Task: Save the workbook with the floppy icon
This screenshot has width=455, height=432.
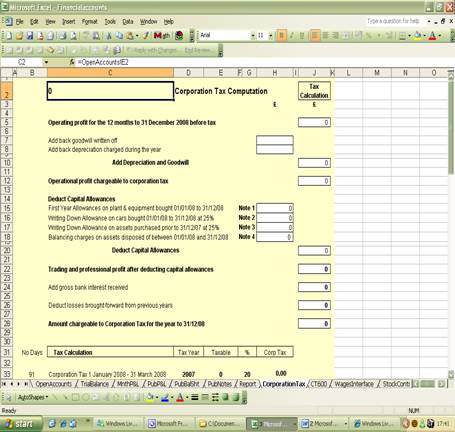Action: [x=30, y=35]
